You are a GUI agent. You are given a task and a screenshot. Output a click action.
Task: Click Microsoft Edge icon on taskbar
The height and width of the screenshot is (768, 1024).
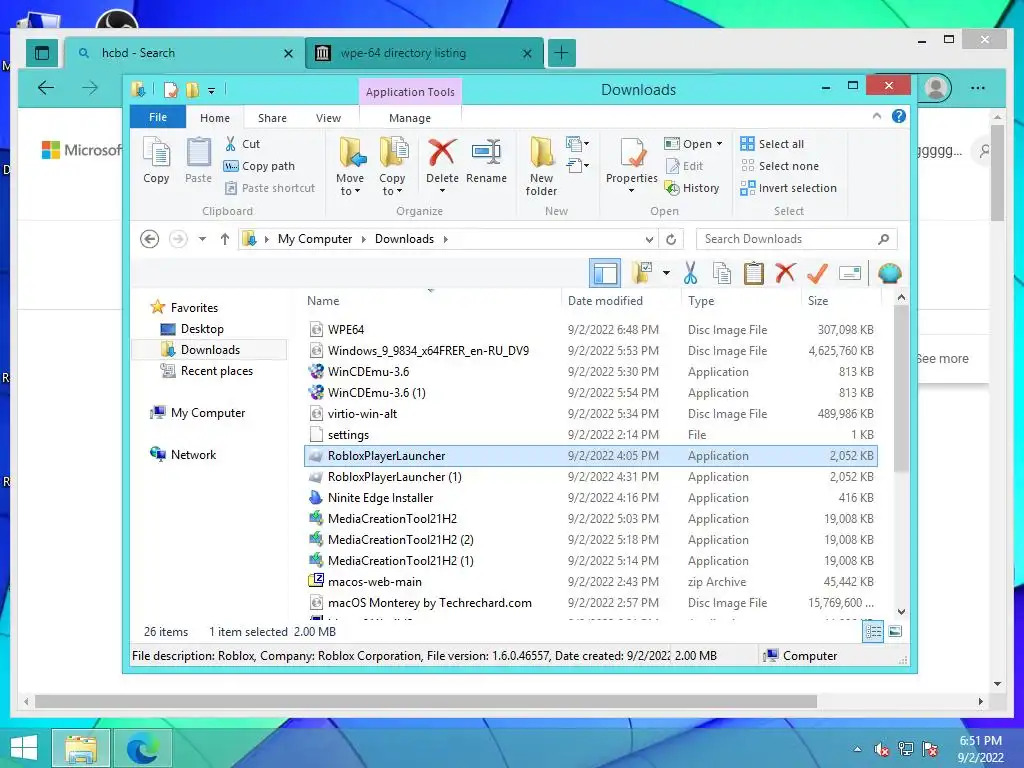pos(142,748)
